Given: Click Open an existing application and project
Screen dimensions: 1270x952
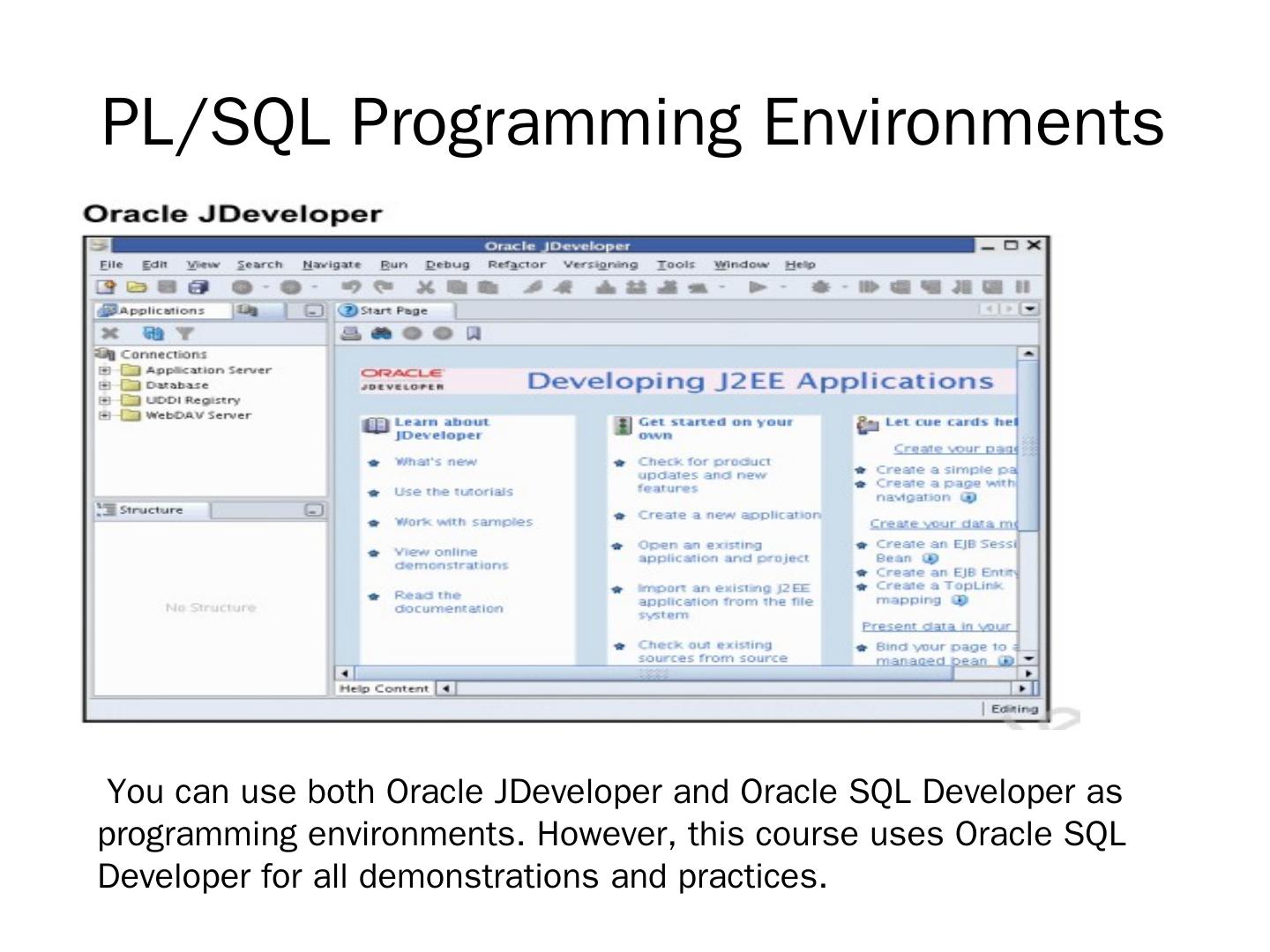Looking at the screenshot, I should click(x=723, y=552).
